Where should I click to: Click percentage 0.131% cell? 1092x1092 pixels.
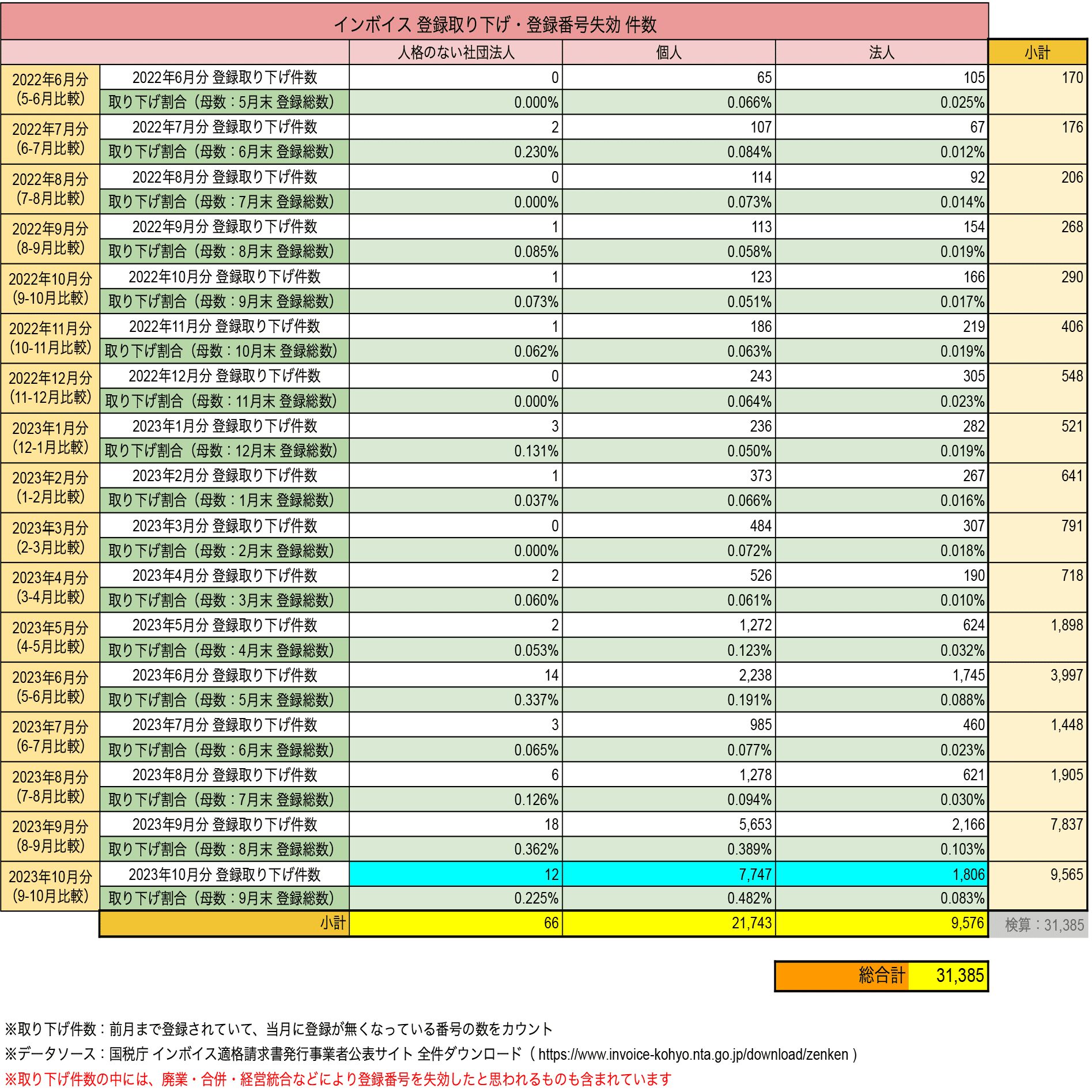click(x=456, y=451)
